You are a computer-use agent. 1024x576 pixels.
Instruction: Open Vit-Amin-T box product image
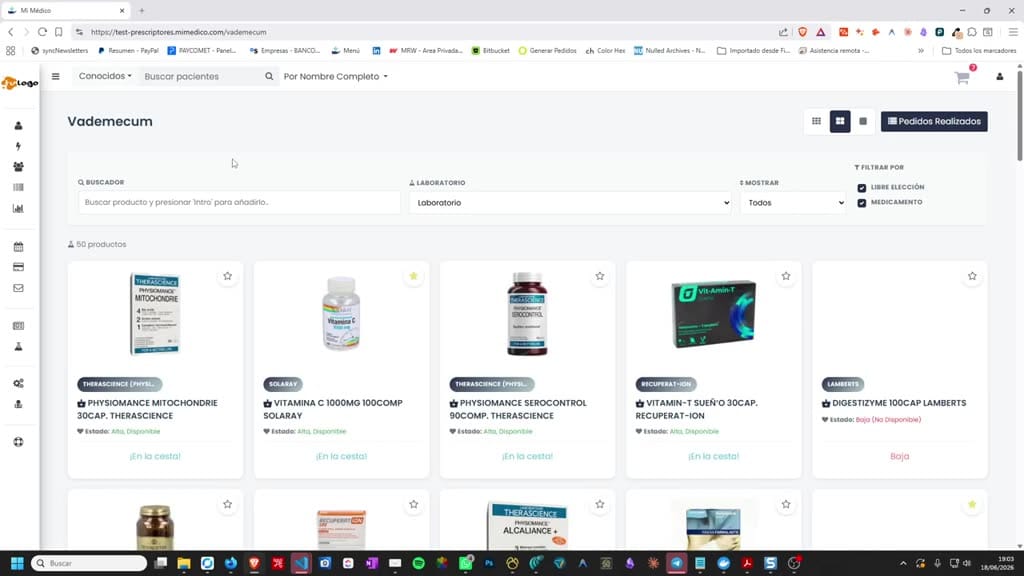coord(714,314)
